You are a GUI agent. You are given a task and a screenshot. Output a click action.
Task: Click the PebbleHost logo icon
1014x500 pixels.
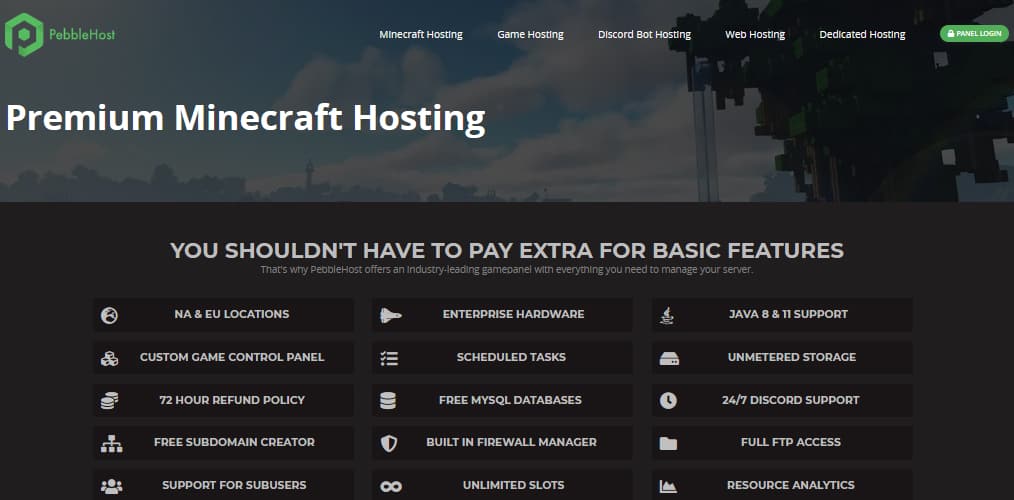click(x=24, y=34)
